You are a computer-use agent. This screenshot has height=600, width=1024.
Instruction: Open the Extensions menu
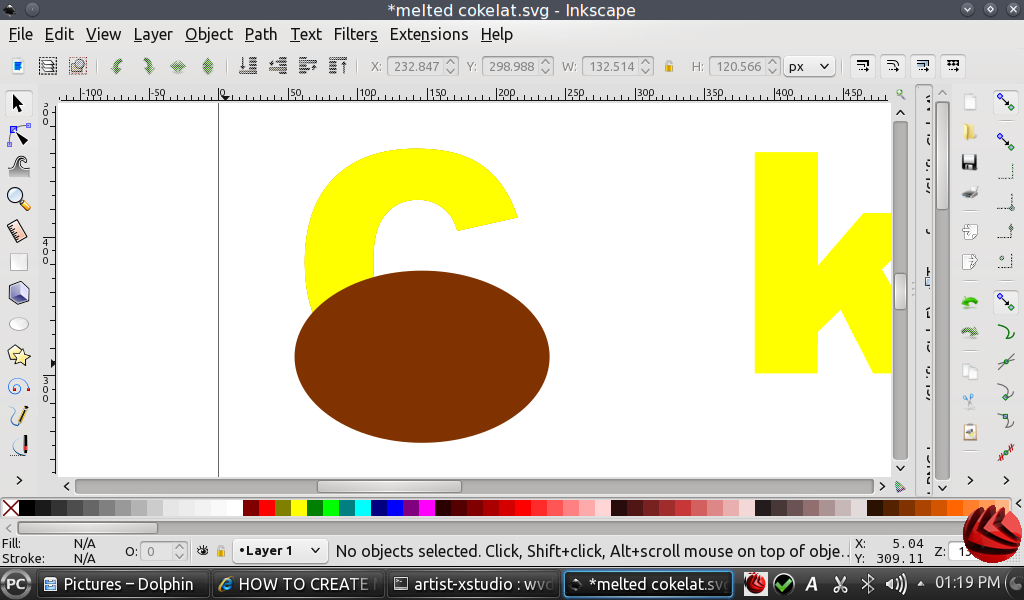pos(428,35)
